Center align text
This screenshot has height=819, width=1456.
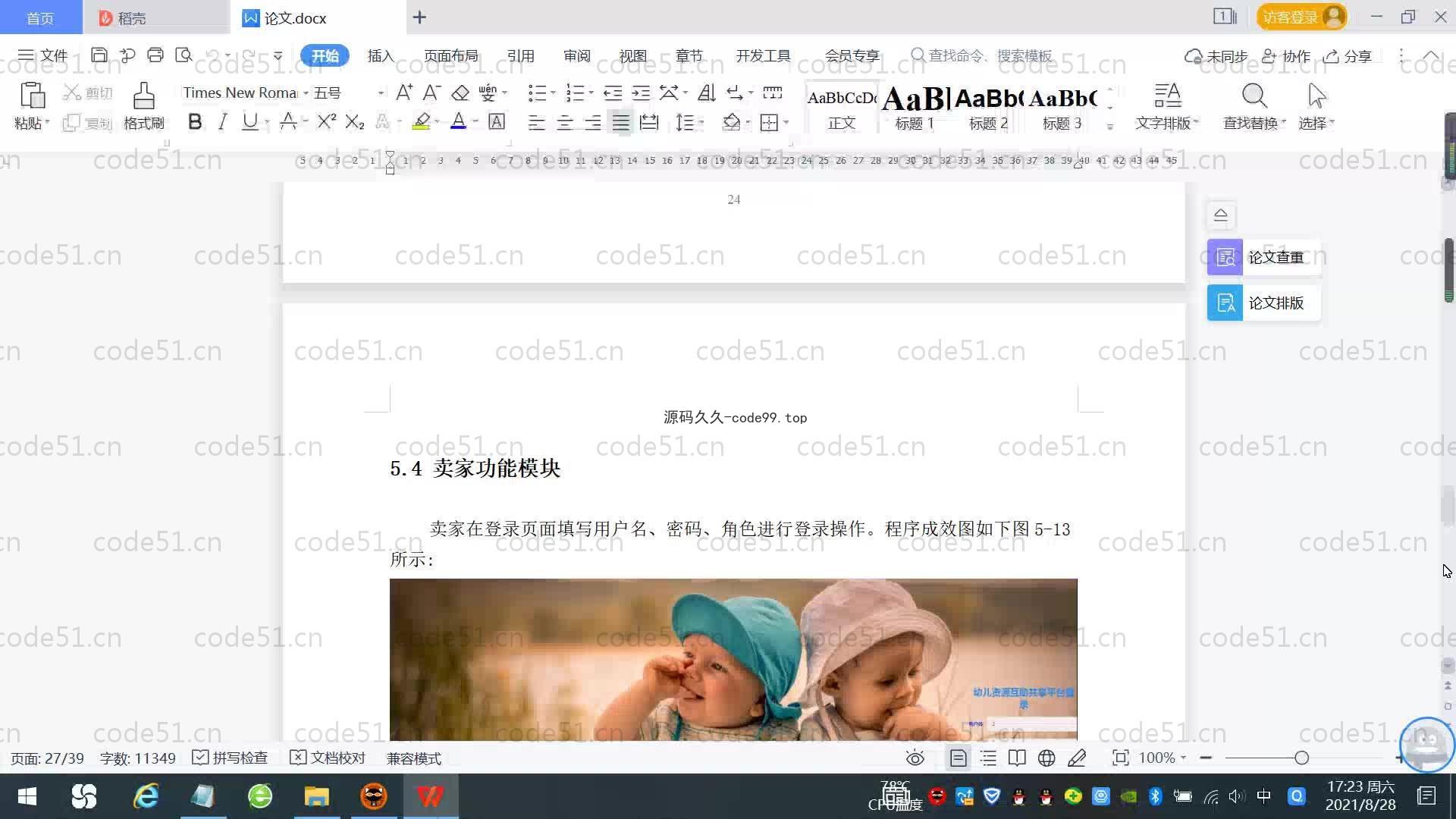(564, 122)
